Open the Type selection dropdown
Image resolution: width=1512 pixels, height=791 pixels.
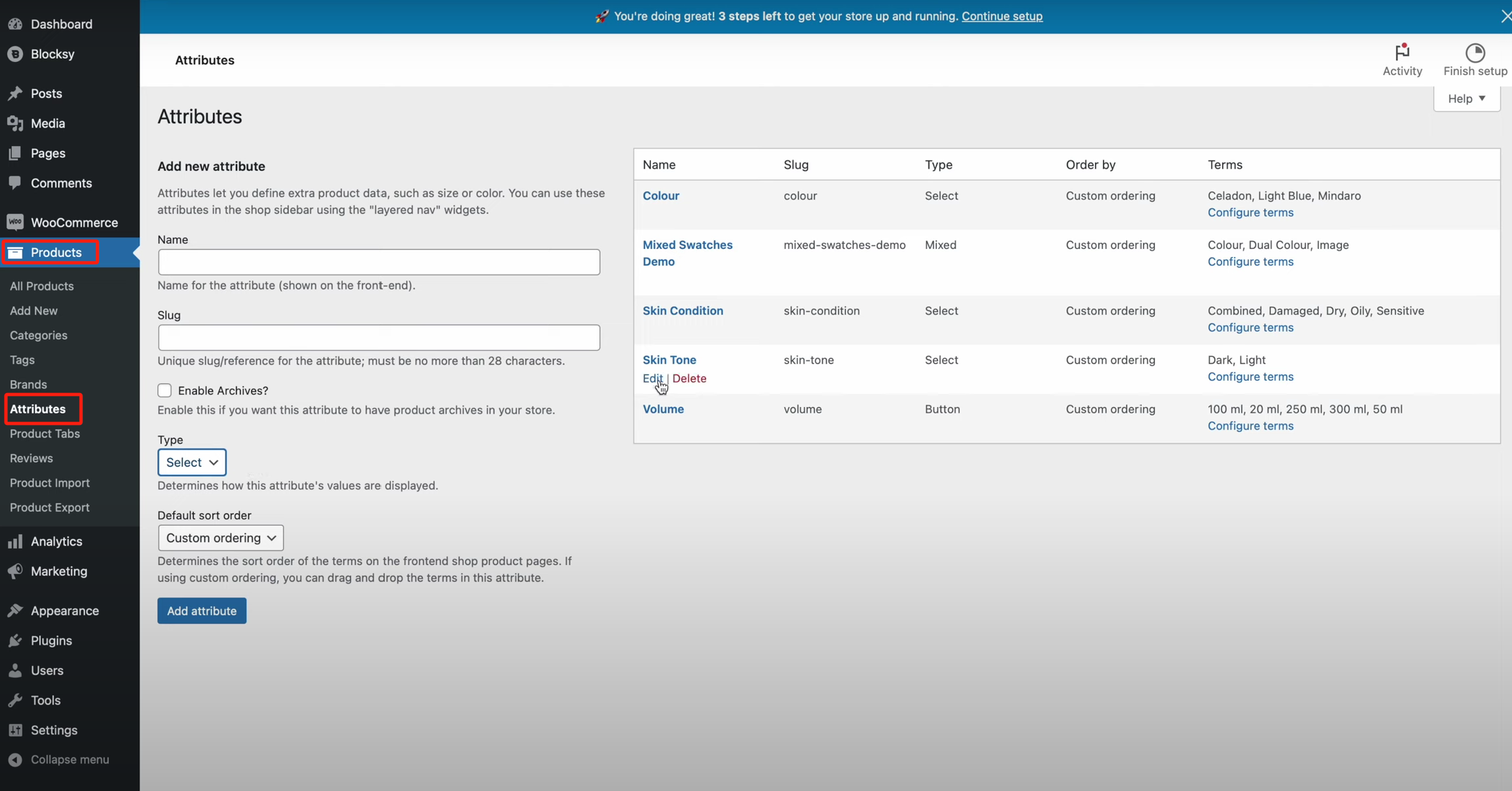191,462
